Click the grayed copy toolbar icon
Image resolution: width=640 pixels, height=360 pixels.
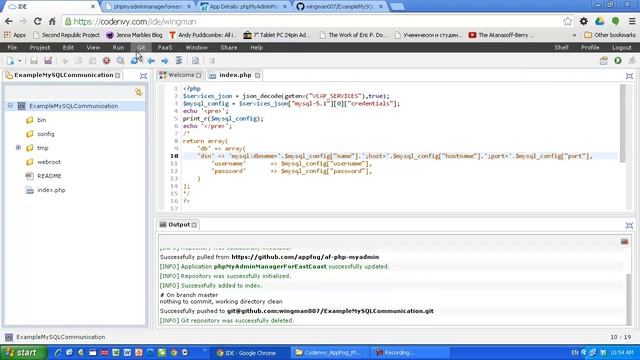point(78,61)
